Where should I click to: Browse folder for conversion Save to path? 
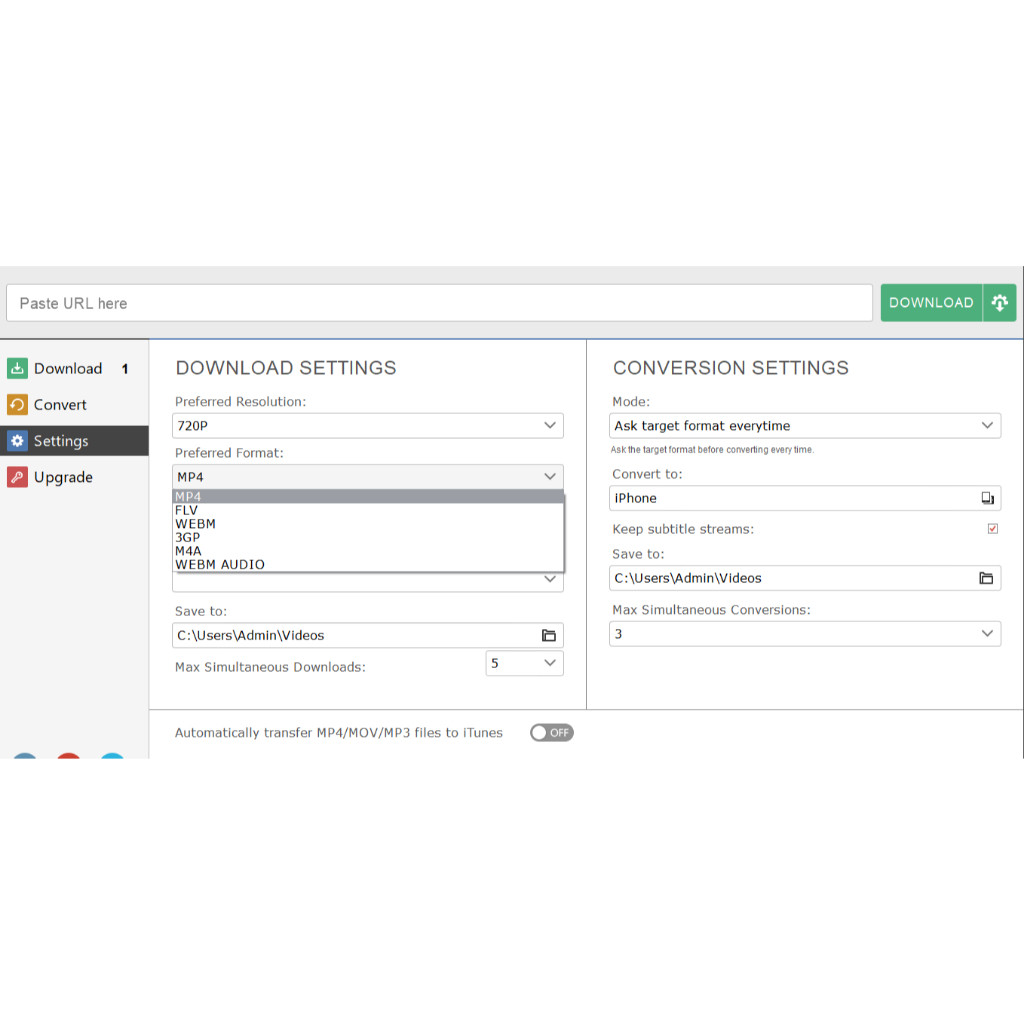coord(986,578)
